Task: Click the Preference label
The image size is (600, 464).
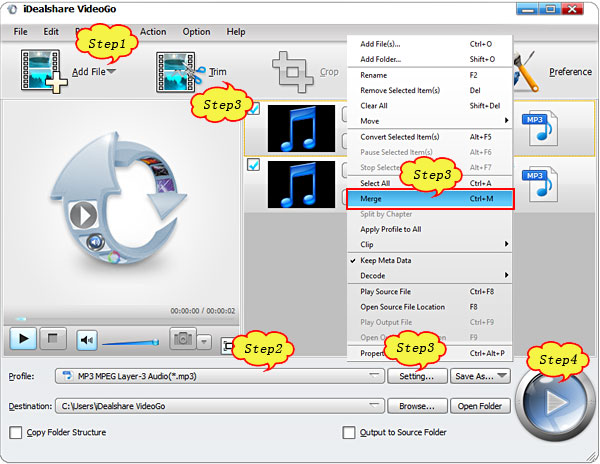Action: coord(570,72)
